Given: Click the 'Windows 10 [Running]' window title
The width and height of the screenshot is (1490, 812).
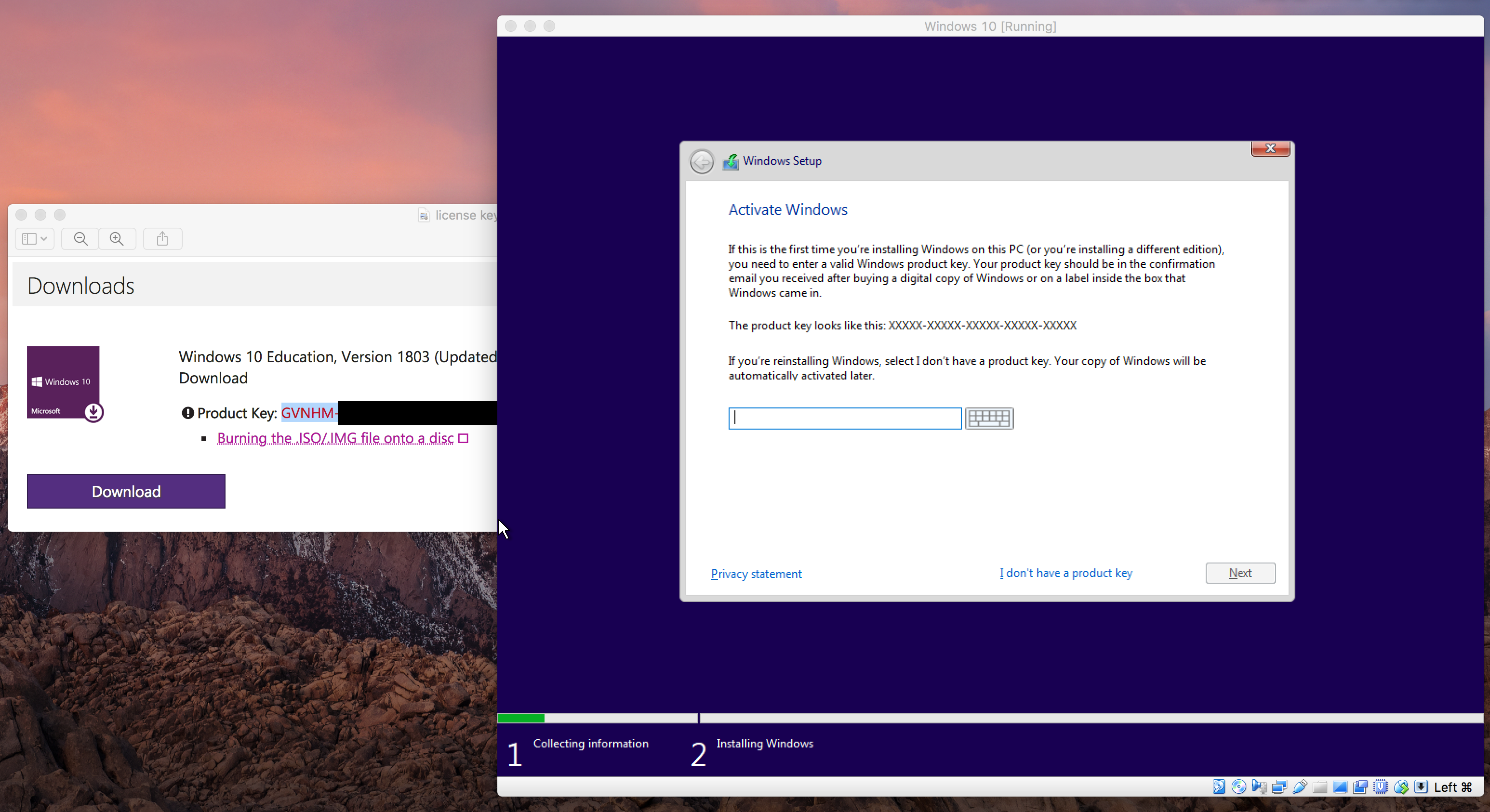Looking at the screenshot, I should tap(990, 26).
